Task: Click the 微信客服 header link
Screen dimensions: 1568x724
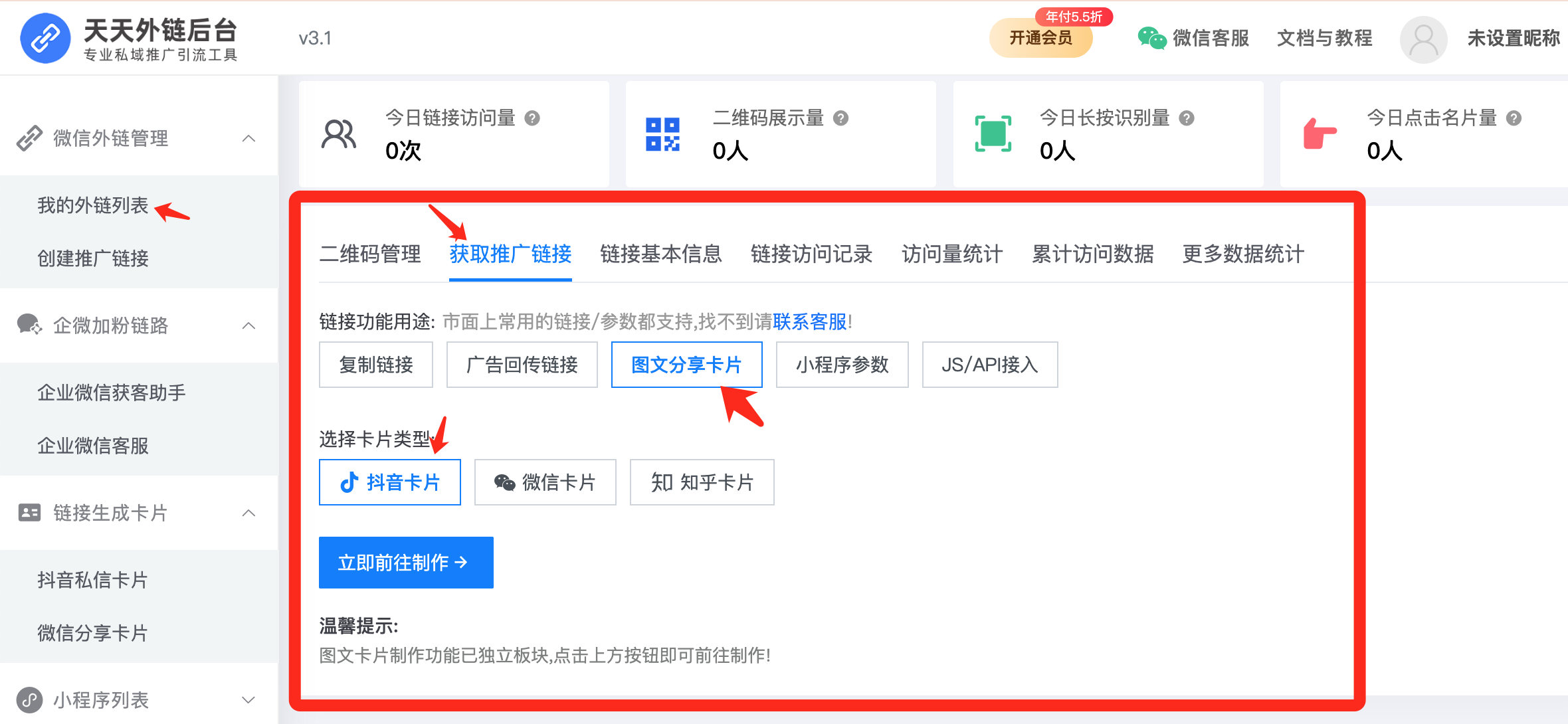Action: point(1211,39)
